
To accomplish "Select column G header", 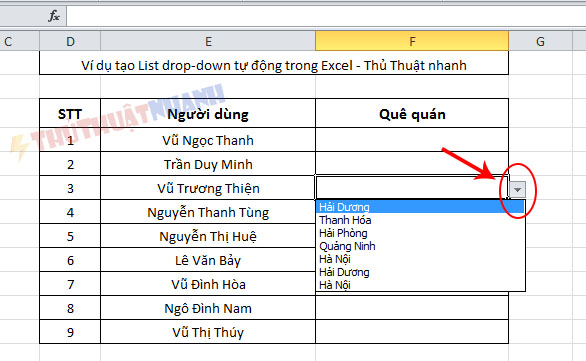I will 540,41.
